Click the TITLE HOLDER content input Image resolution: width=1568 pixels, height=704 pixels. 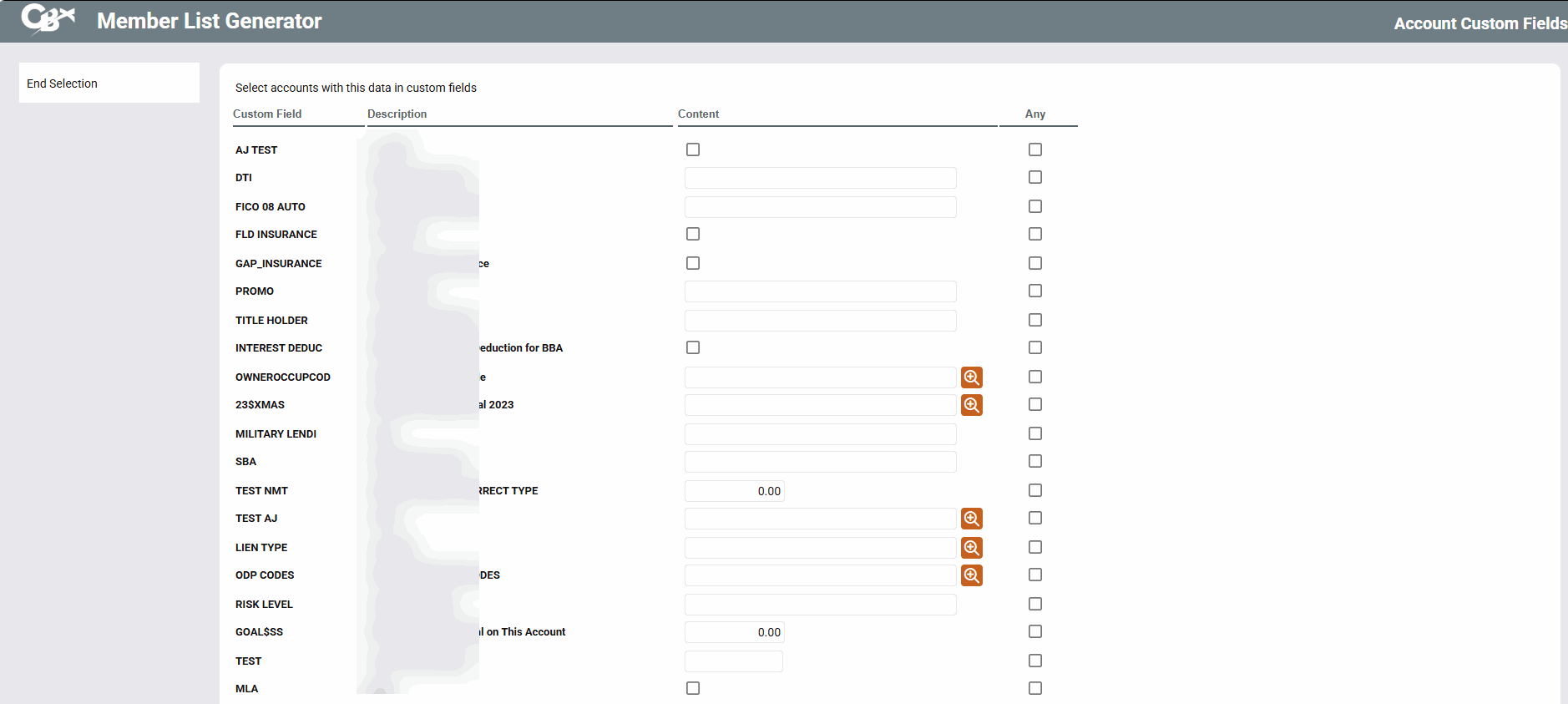[820, 321]
